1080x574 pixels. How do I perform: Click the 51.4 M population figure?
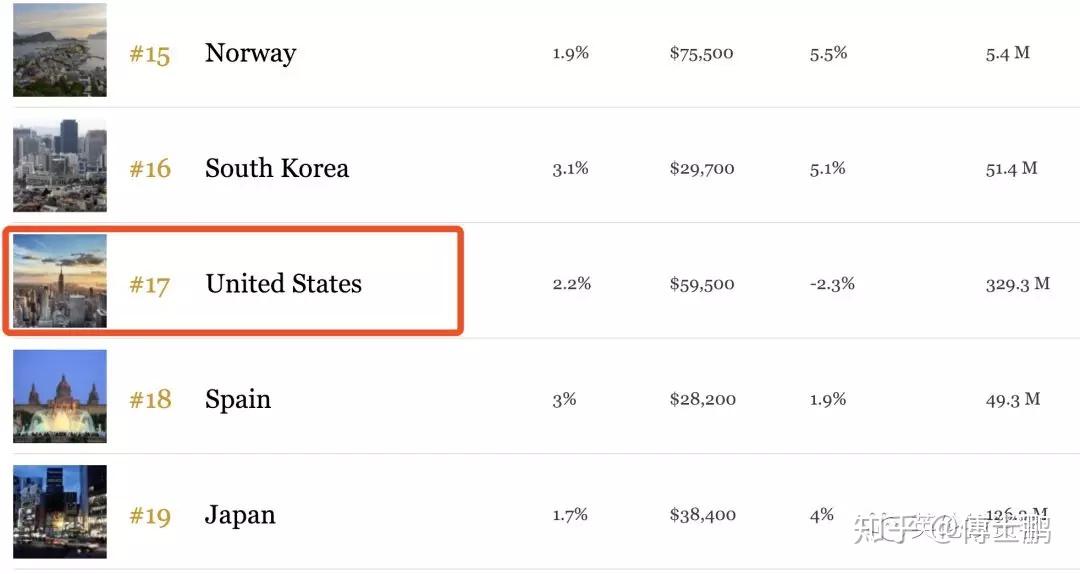point(1011,169)
